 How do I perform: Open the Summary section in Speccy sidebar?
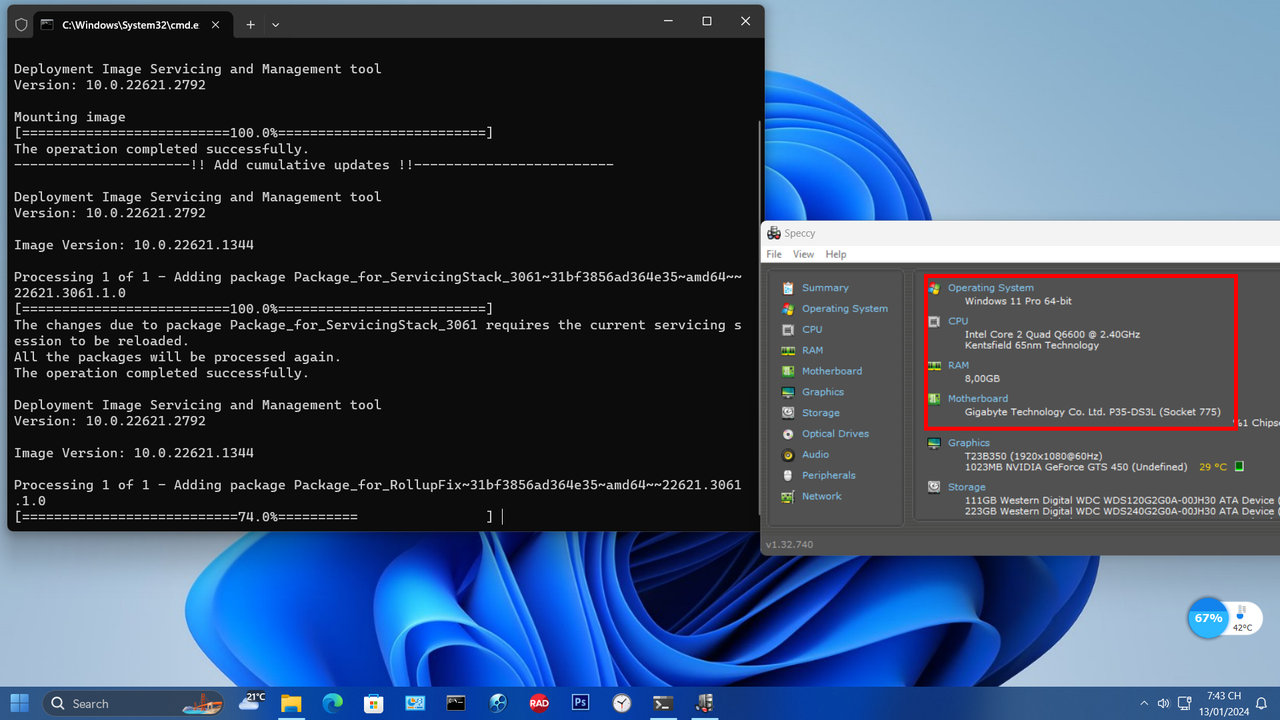pyautogui.click(x=825, y=288)
